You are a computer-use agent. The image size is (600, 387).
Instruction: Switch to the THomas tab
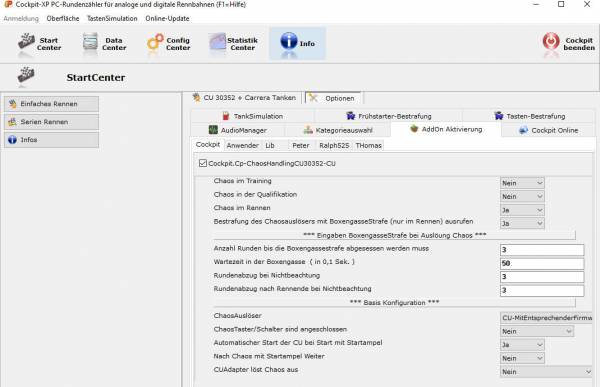(368, 145)
